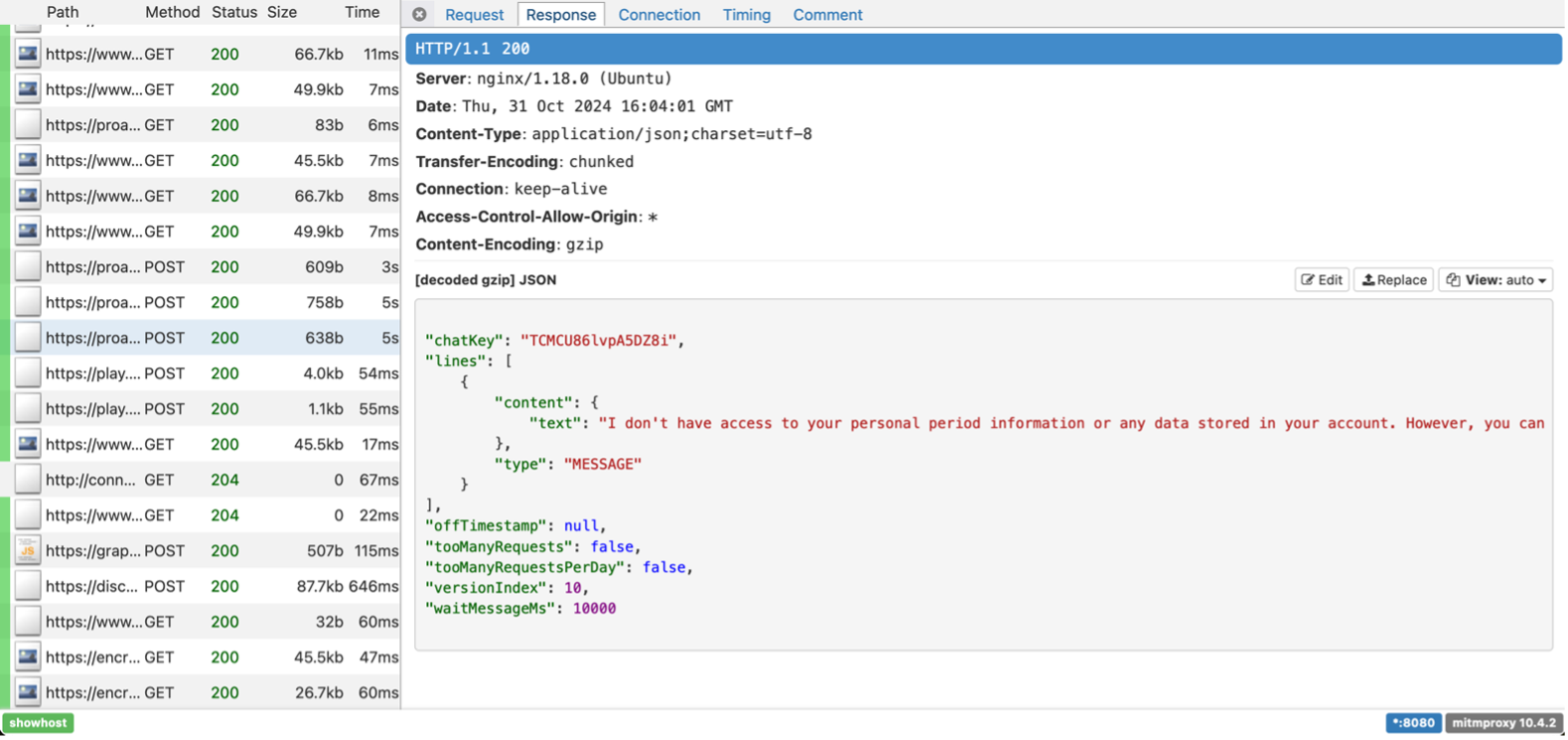The image size is (1568, 740).
Task: Click the file icon on 87.7kb disc POST row
Action: coord(28,586)
